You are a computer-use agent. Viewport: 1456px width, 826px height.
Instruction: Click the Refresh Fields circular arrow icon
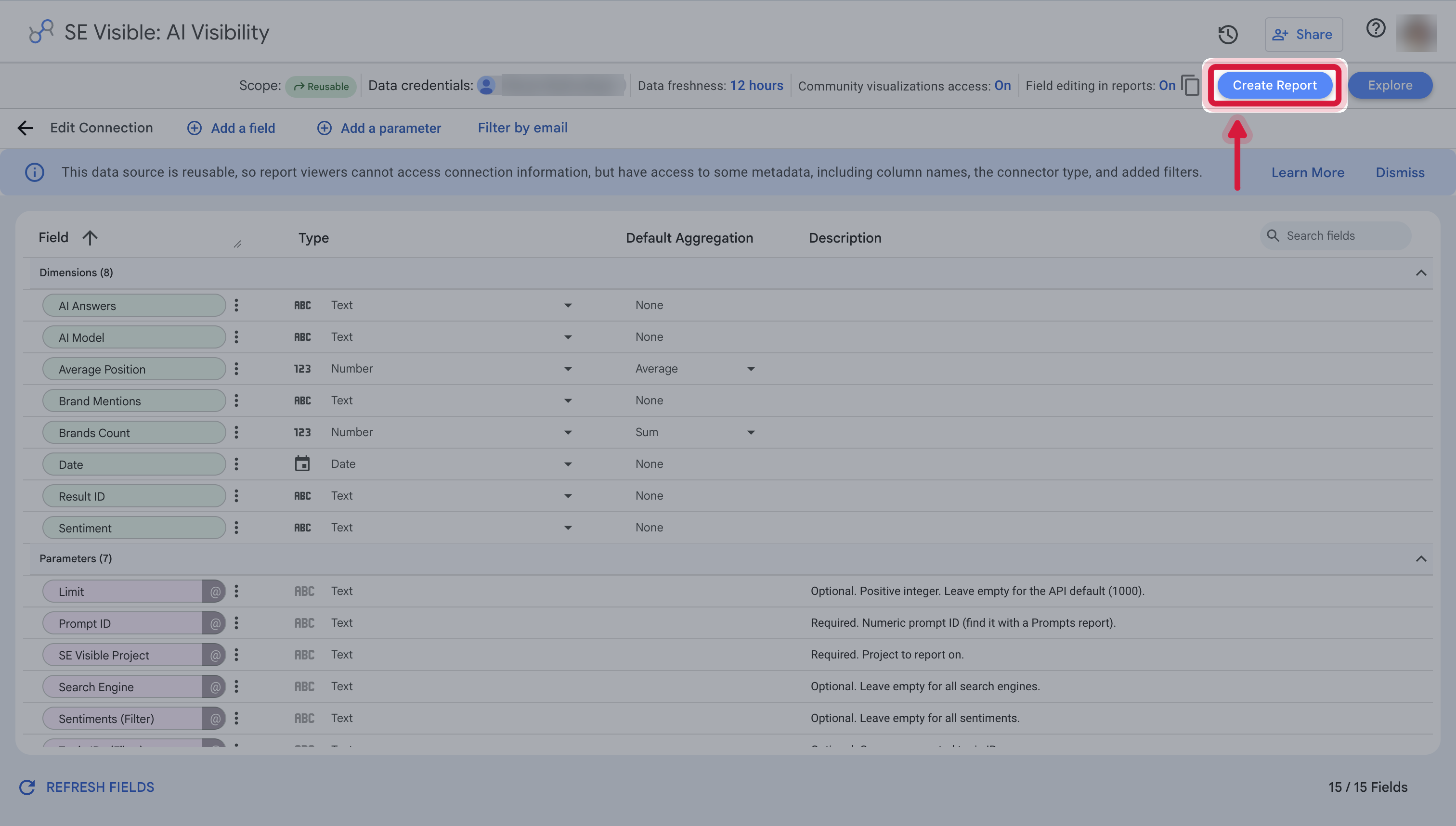point(27,787)
